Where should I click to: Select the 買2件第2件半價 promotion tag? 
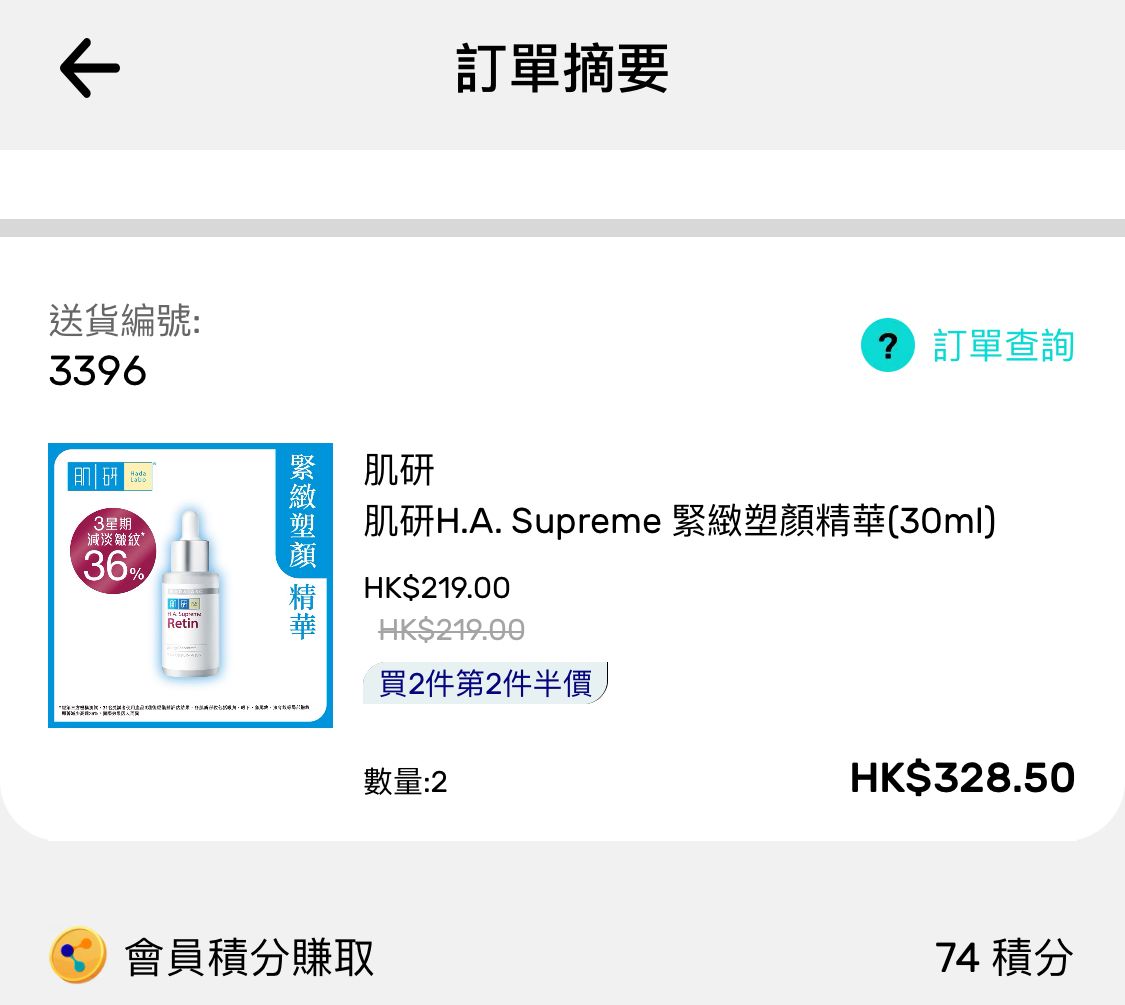pyautogui.click(x=485, y=681)
